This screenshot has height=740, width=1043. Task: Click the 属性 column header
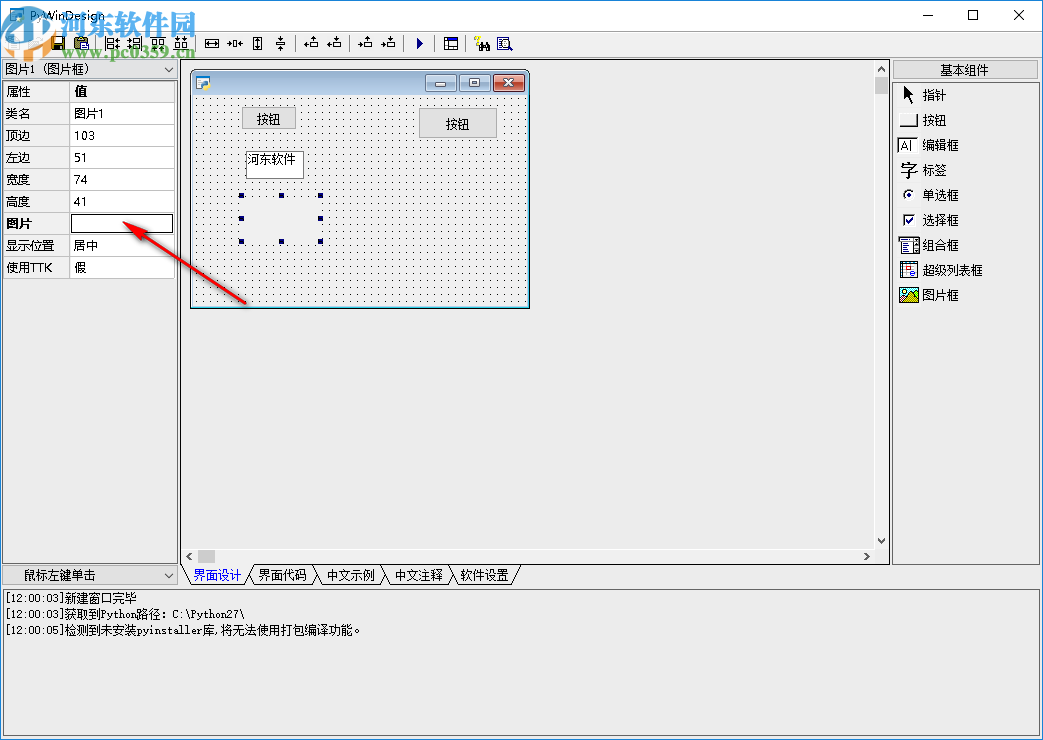click(x=37, y=92)
